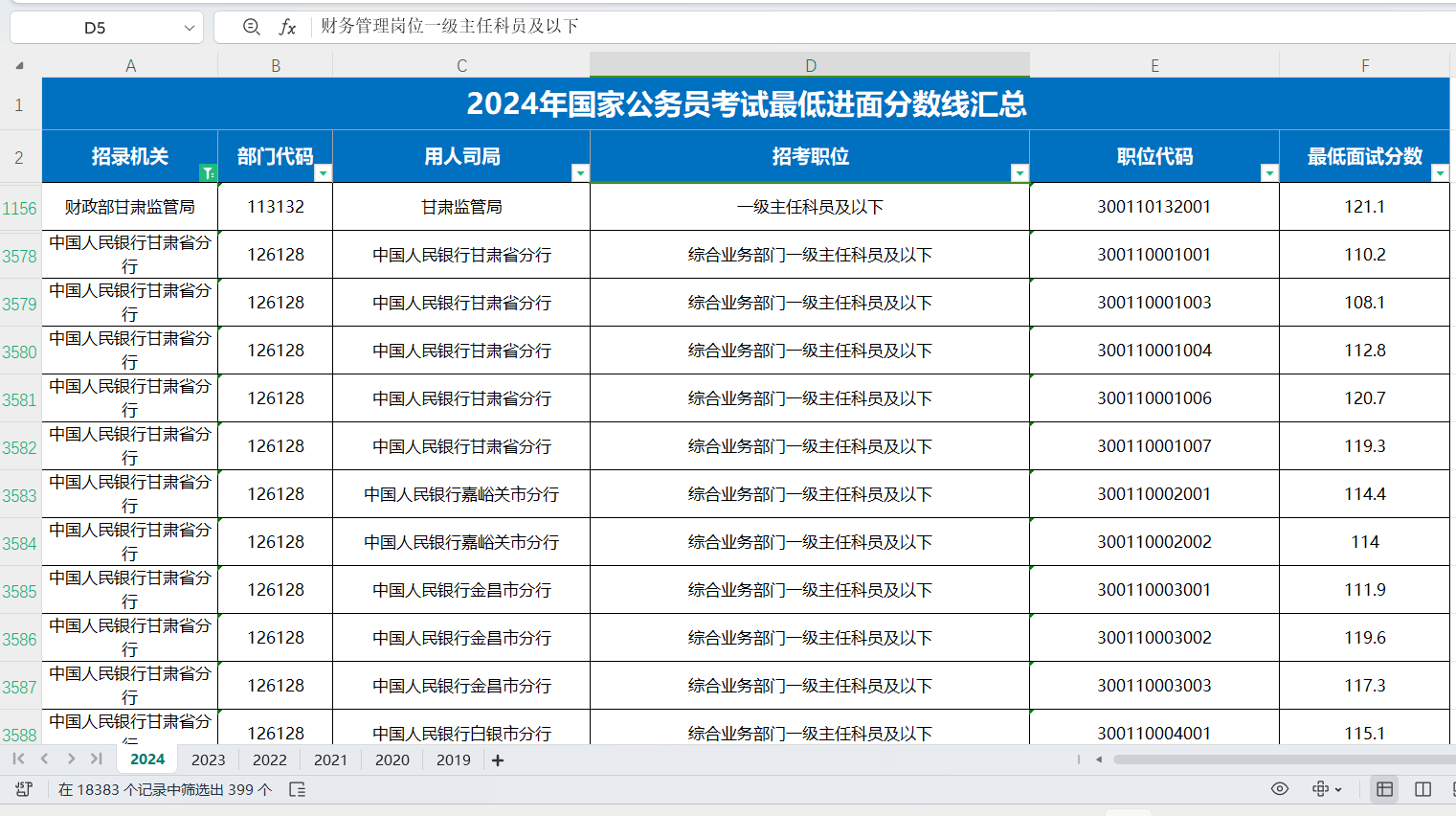Click cell 甘肃监管局 in 用人司局 column

coord(461,207)
